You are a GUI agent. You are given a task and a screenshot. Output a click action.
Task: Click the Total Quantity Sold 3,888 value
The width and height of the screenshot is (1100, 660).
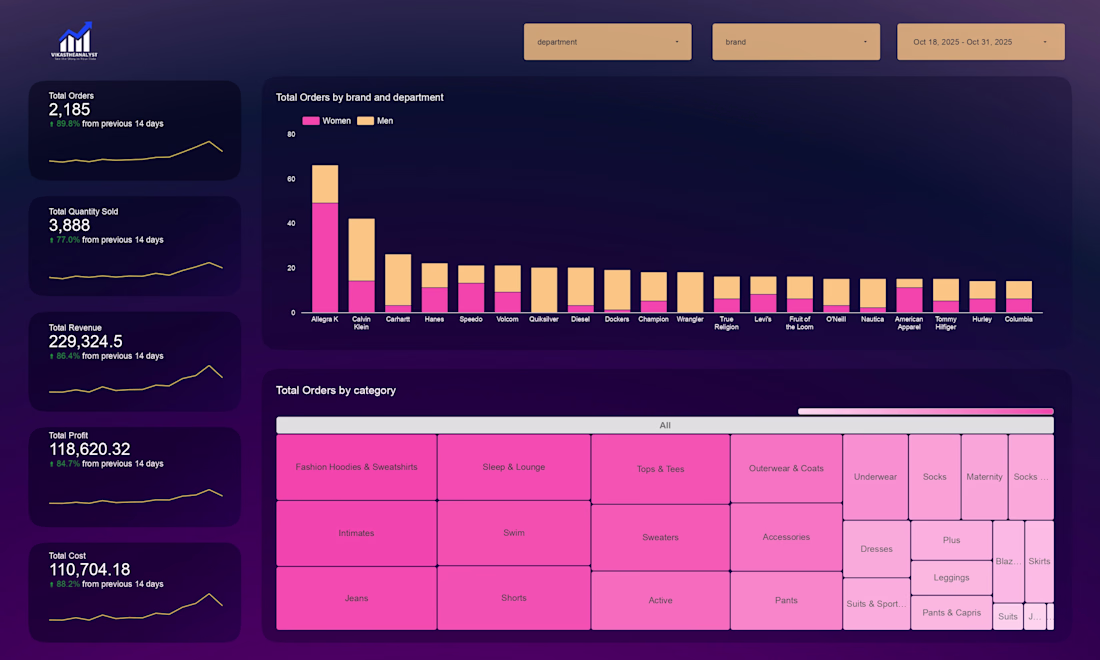(69, 225)
